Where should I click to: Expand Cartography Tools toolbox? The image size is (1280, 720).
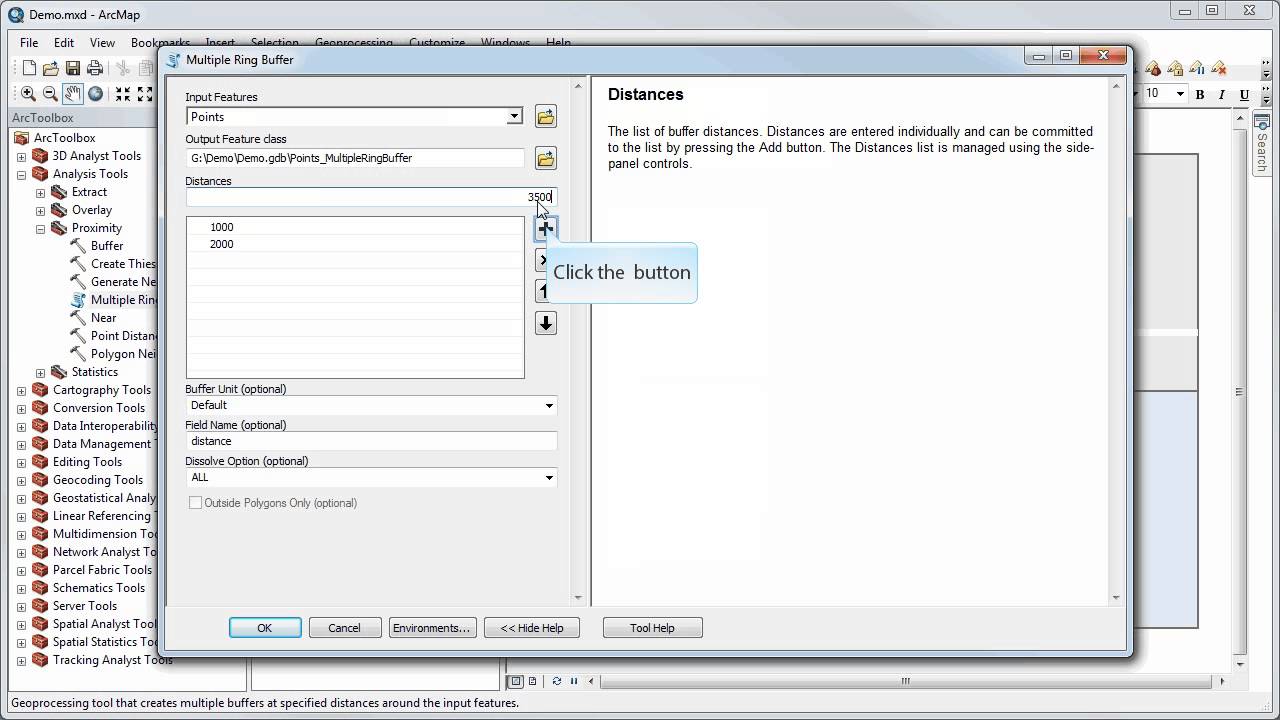click(22, 390)
